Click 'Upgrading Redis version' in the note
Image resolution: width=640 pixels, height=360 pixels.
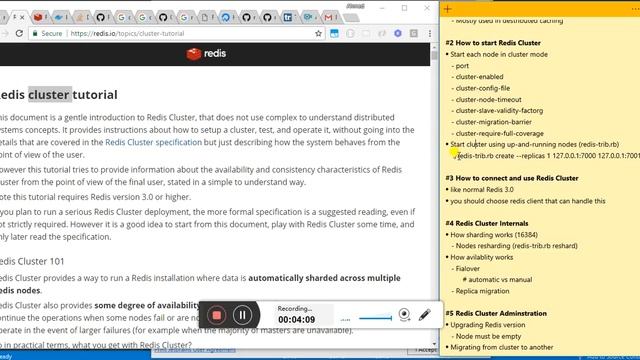click(487, 325)
